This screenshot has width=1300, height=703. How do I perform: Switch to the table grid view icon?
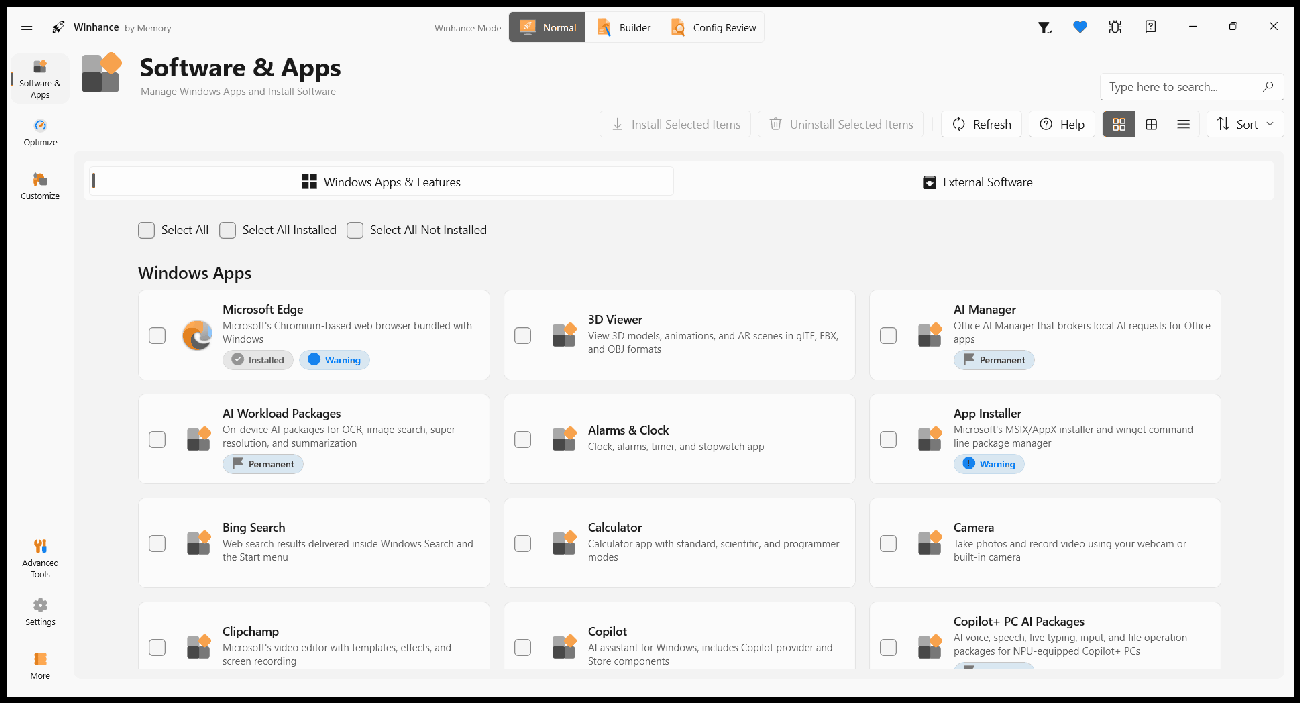tap(1152, 124)
